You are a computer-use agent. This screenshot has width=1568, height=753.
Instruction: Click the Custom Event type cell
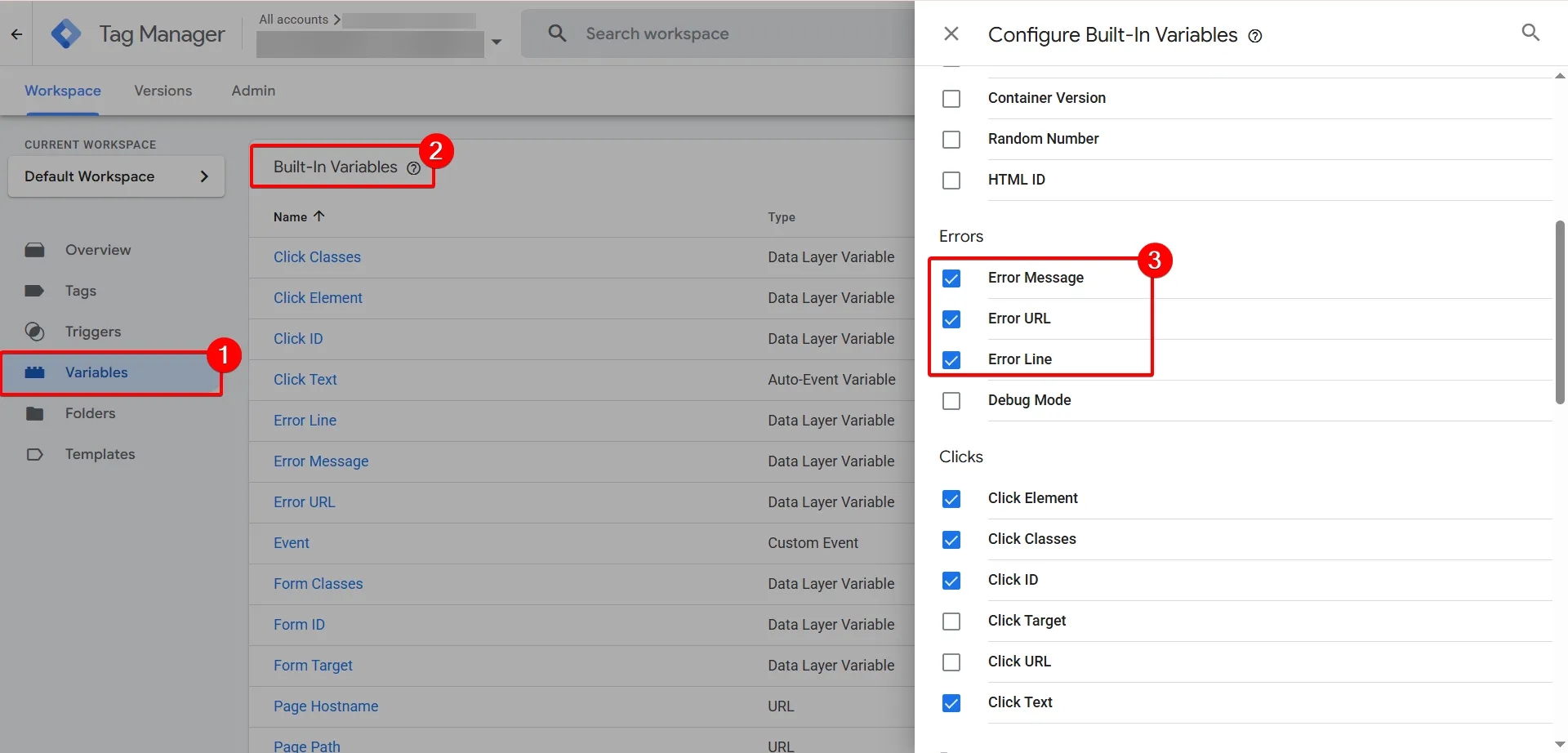click(x=813, y=543)
